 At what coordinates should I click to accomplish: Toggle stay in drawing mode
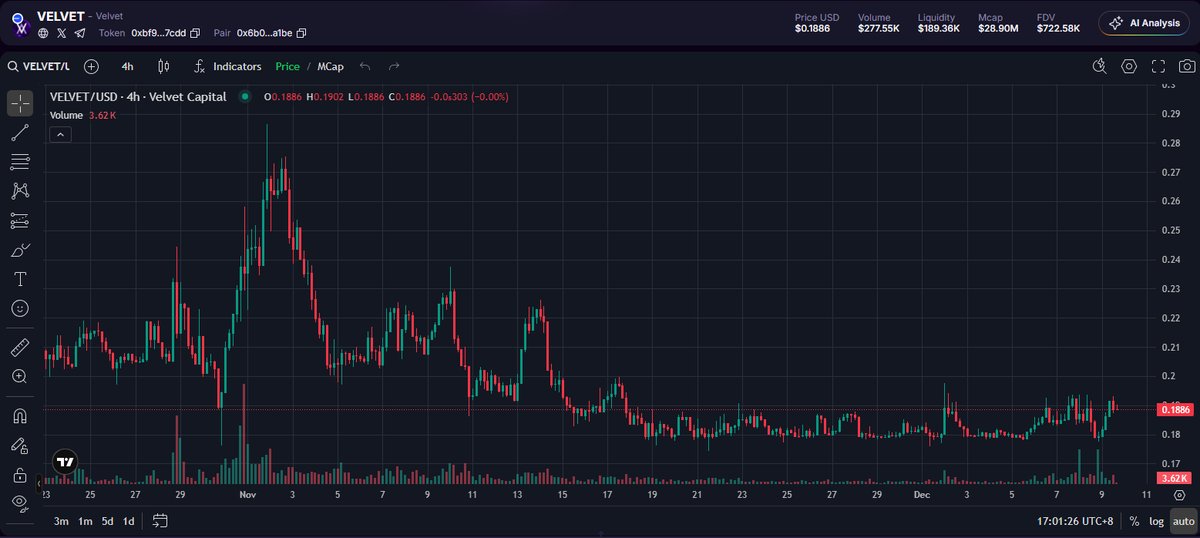pos(20,445)
